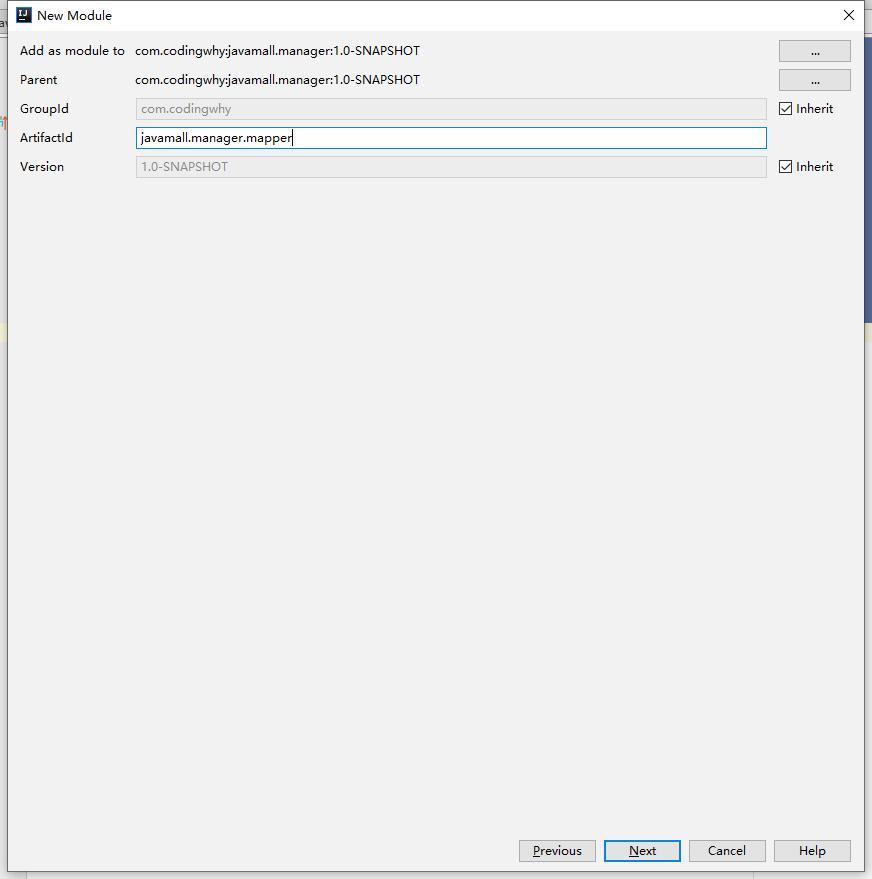The height and width of the screenshot is (879, 872).
Task: Open the browse button for Add as module to
Action: pyautogui.click(x=814, y=51)
